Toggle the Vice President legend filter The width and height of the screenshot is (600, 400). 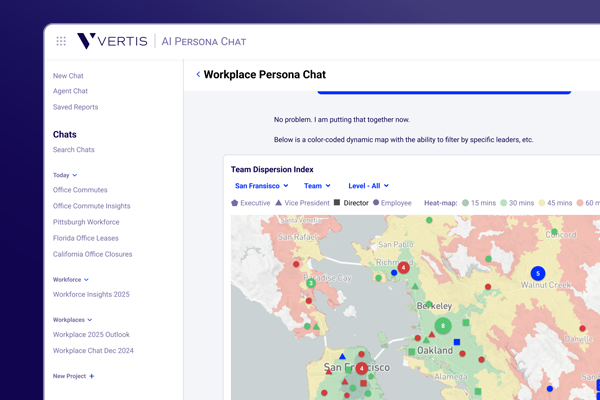point(279,203)
